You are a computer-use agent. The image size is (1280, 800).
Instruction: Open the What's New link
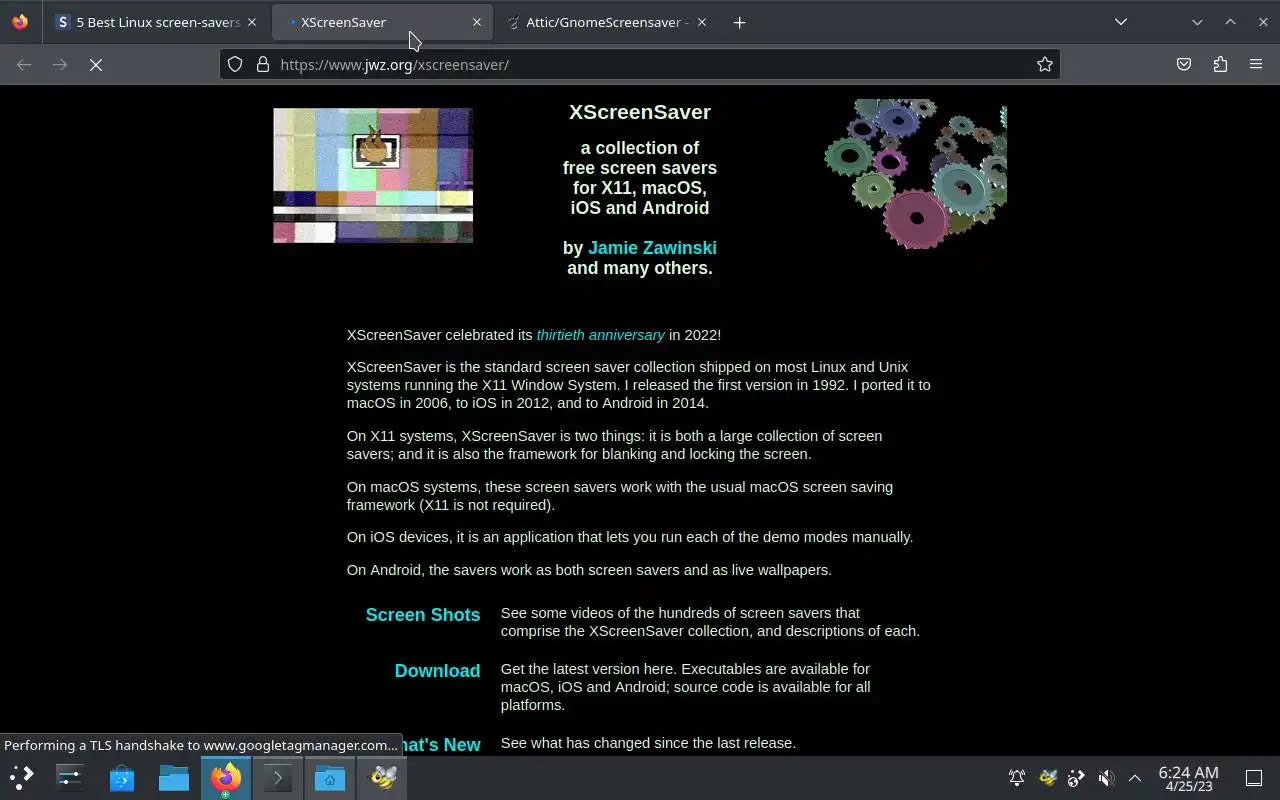coord(440,745)
